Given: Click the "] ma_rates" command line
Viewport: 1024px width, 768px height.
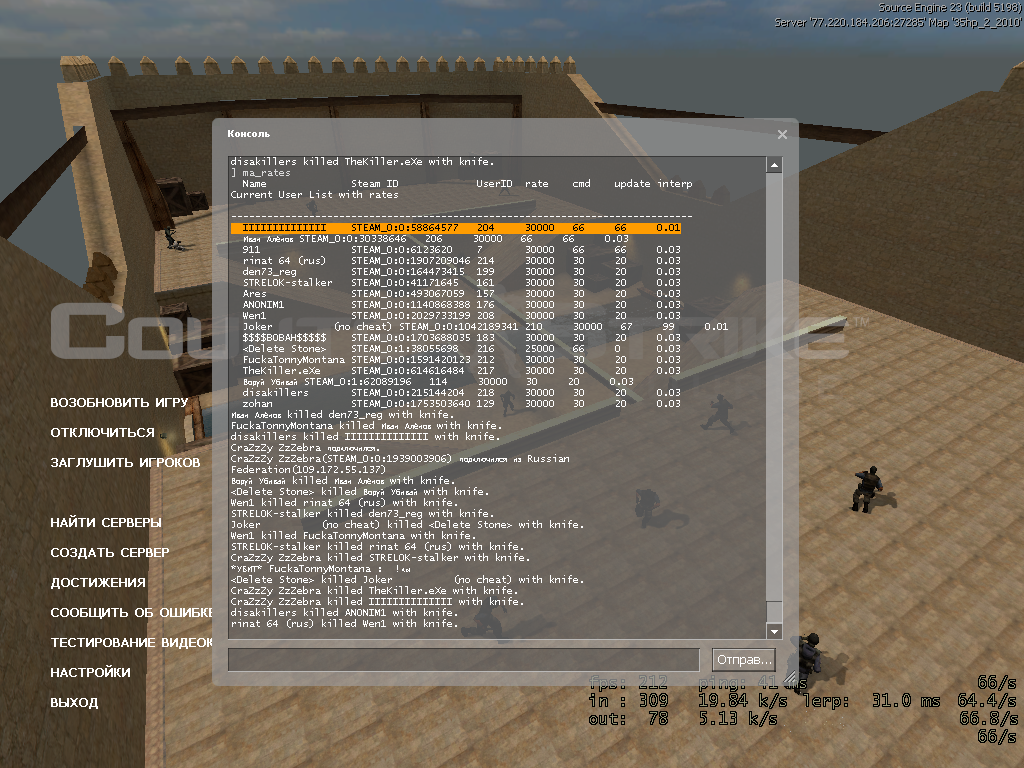Looking at the screenshot, I should (x=261, y=173).
